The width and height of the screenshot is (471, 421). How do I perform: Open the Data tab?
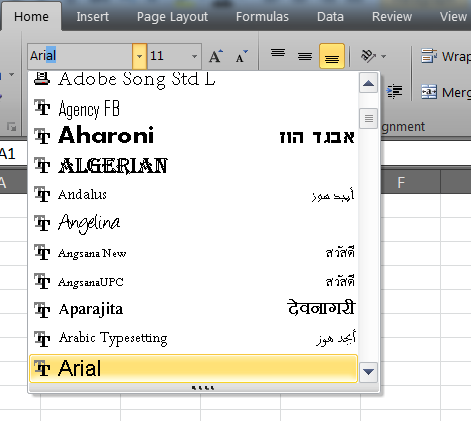tap(330, 17)
